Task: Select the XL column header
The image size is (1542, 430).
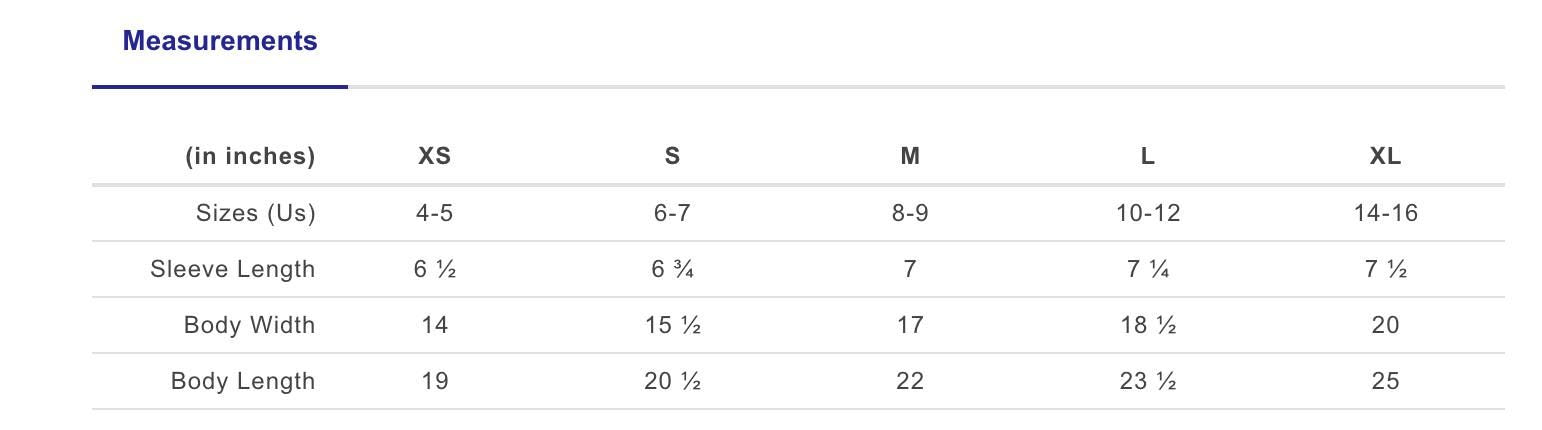Action: coord(1385,156)
